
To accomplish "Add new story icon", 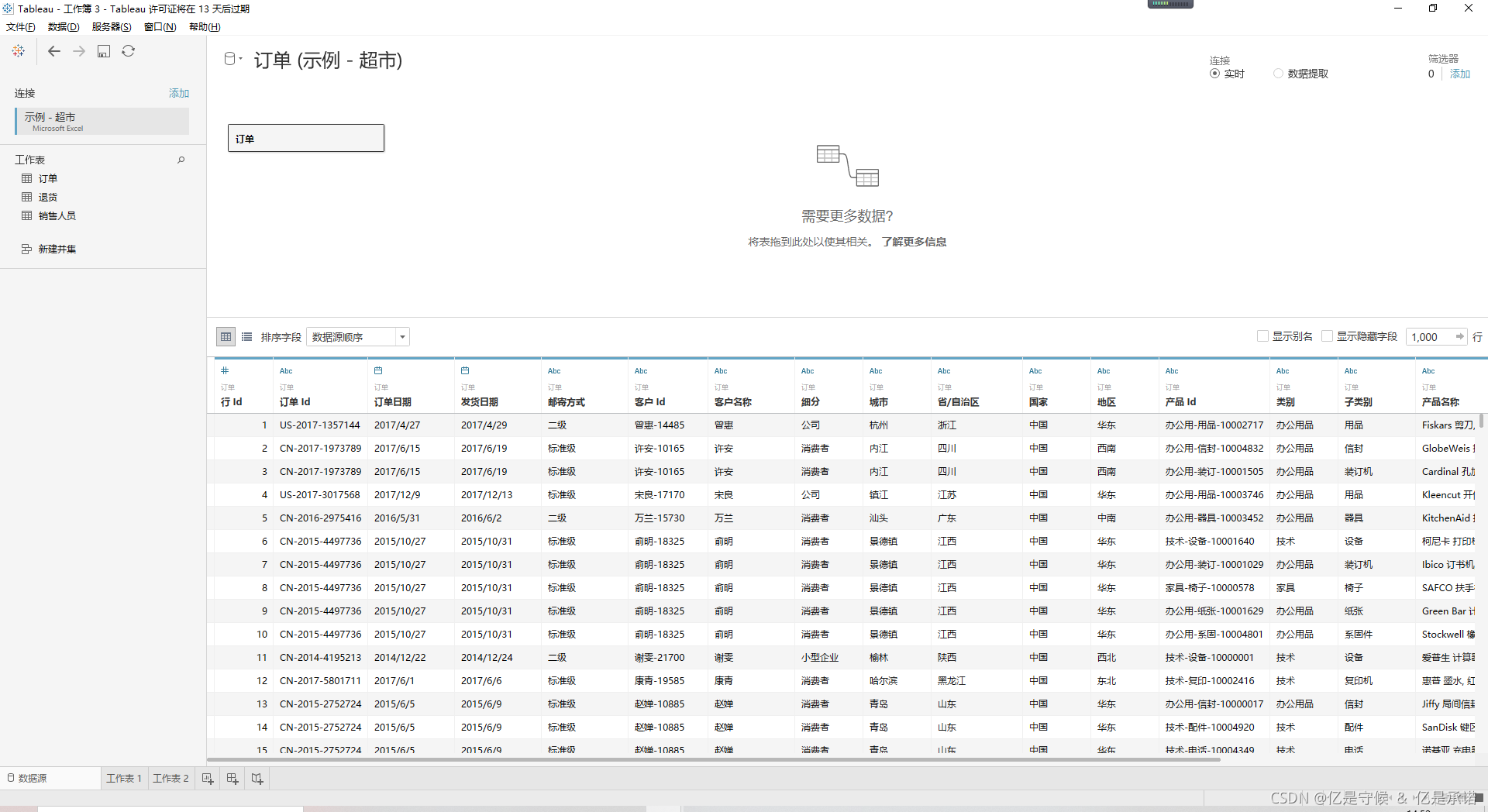I will pyautogui.click(x=257, y=779).
